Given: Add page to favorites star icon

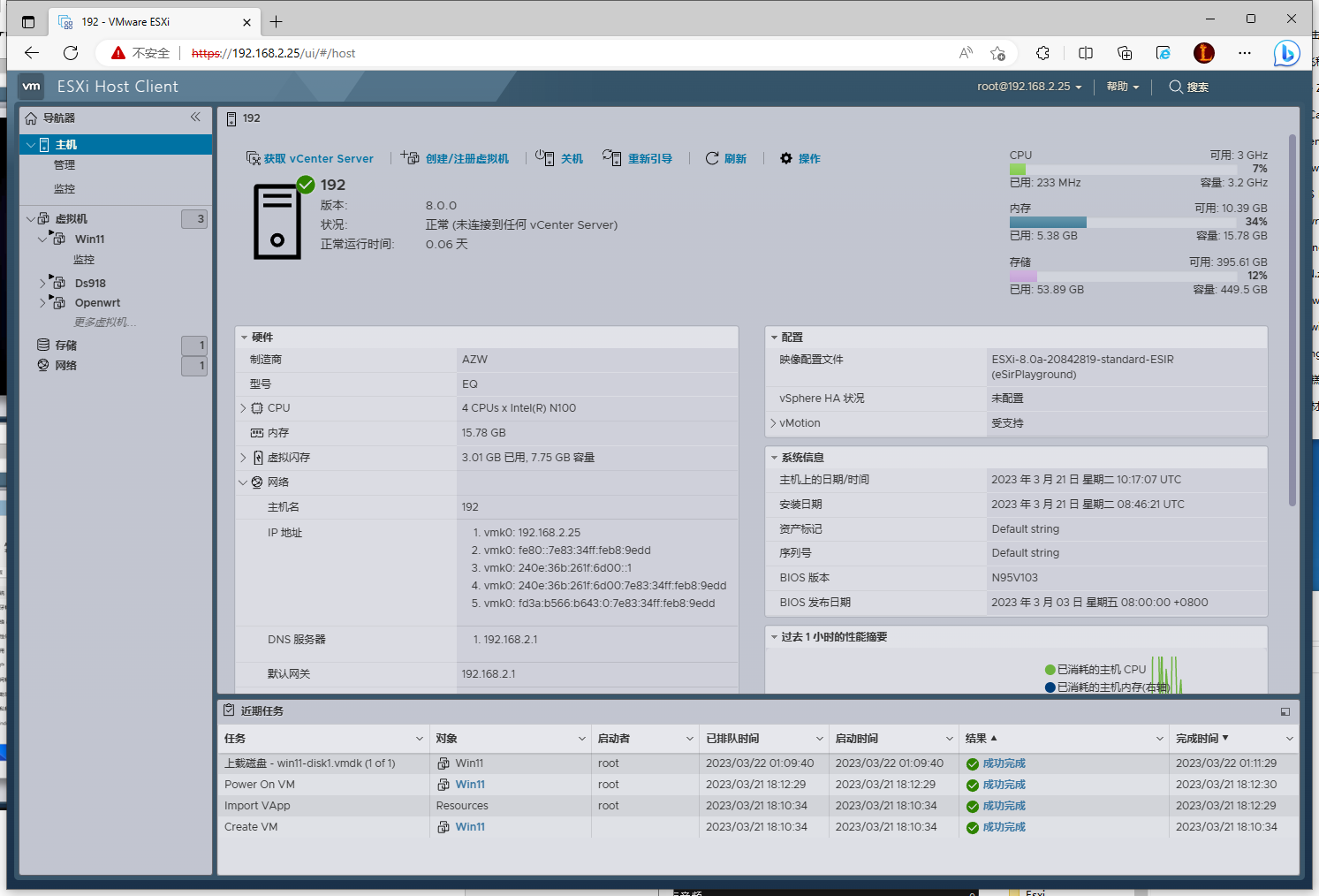Looking at the screenshot, I should pos(998,53).
